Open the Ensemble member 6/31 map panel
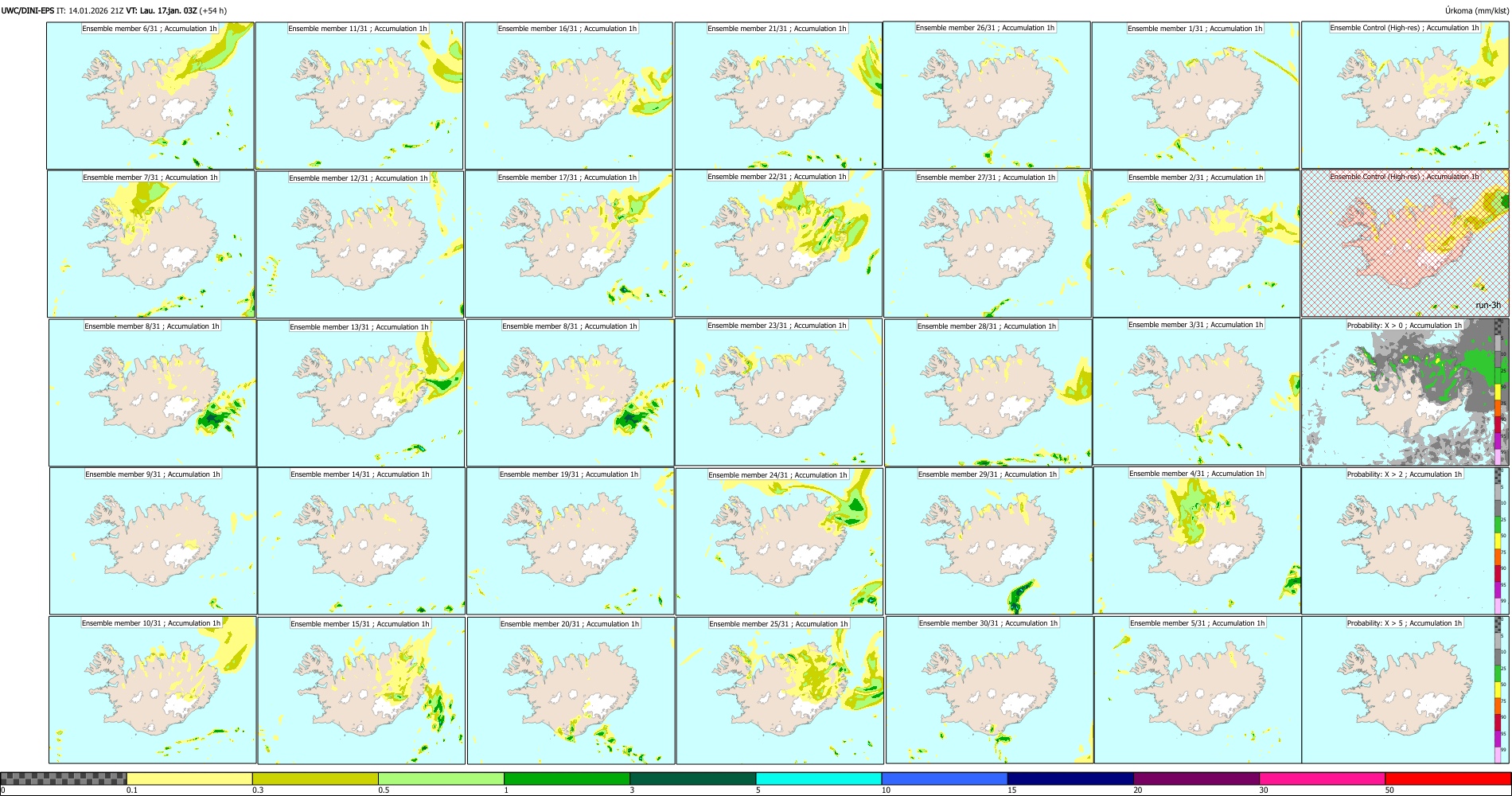Viewport: 1512px width, 796px height. (x=150, y=95)
